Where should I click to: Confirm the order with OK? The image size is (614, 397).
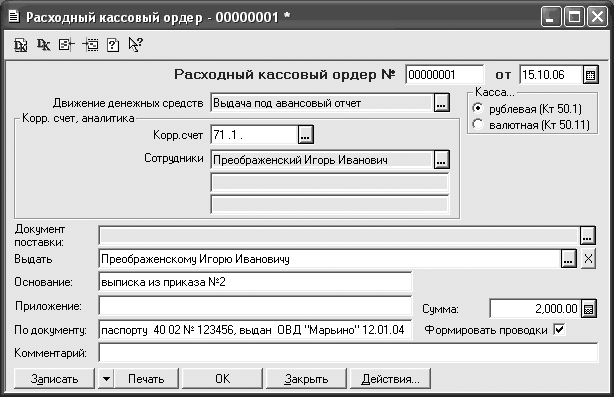222,379
